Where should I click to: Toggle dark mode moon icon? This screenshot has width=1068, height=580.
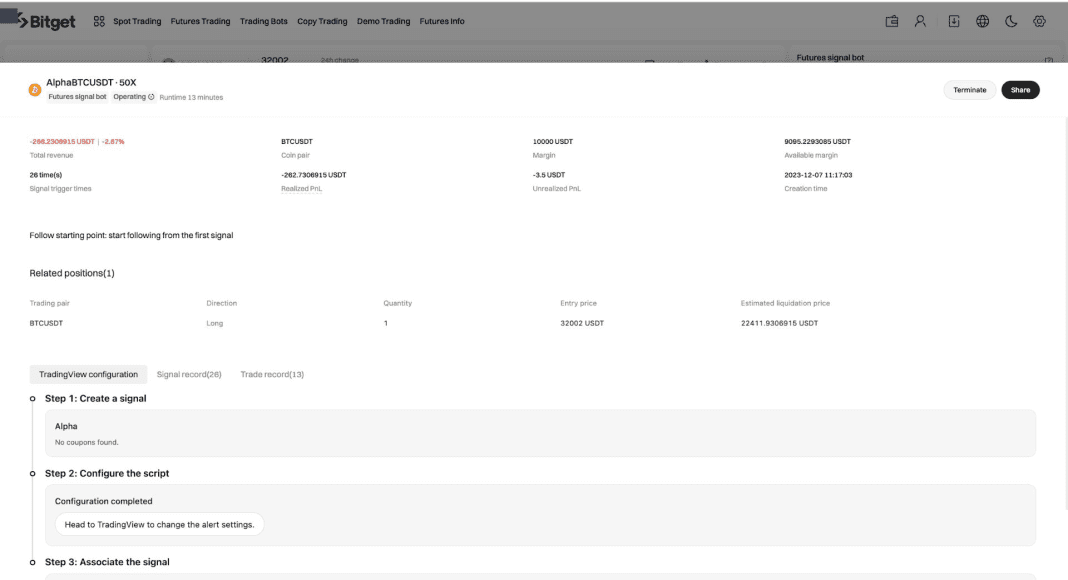tap(1010, 21)
